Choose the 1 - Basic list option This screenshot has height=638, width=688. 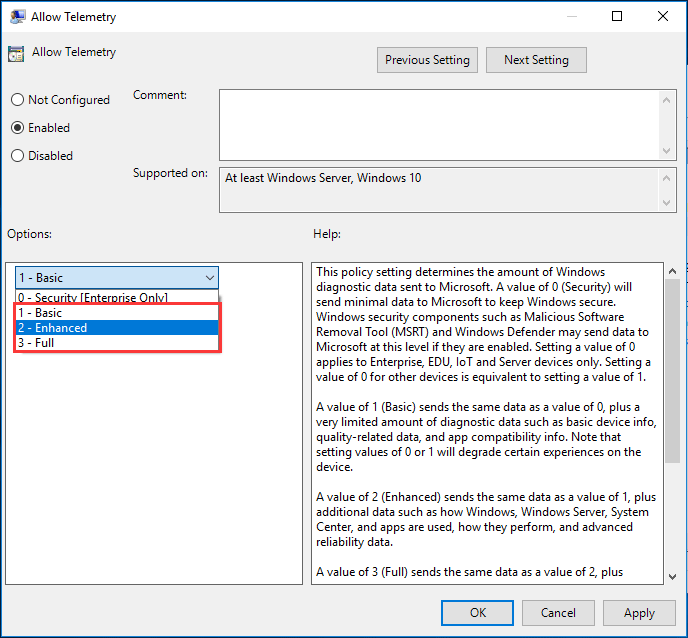click(117, 313)
